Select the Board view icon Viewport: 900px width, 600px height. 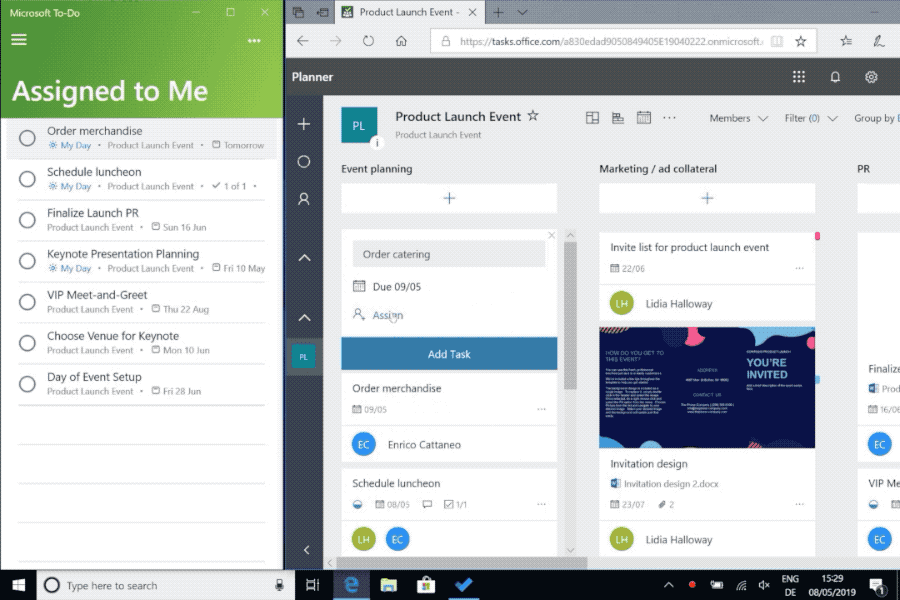592,117
